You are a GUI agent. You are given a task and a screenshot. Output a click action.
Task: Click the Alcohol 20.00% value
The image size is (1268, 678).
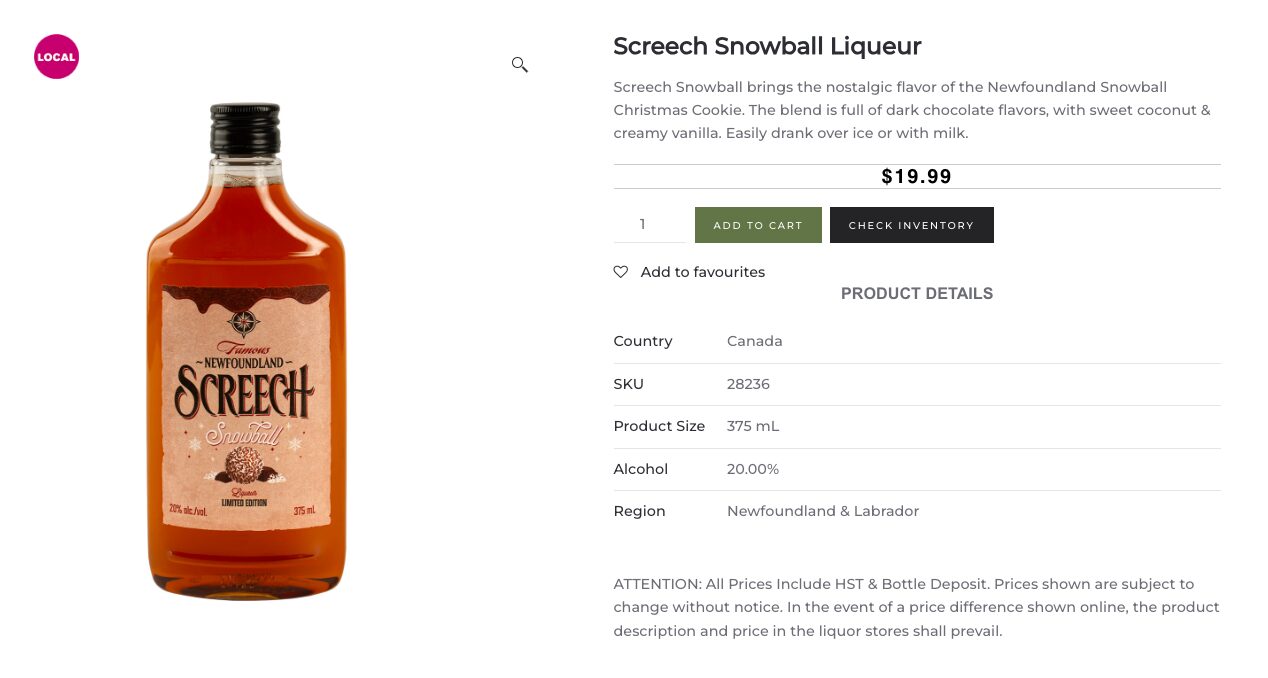753,469
